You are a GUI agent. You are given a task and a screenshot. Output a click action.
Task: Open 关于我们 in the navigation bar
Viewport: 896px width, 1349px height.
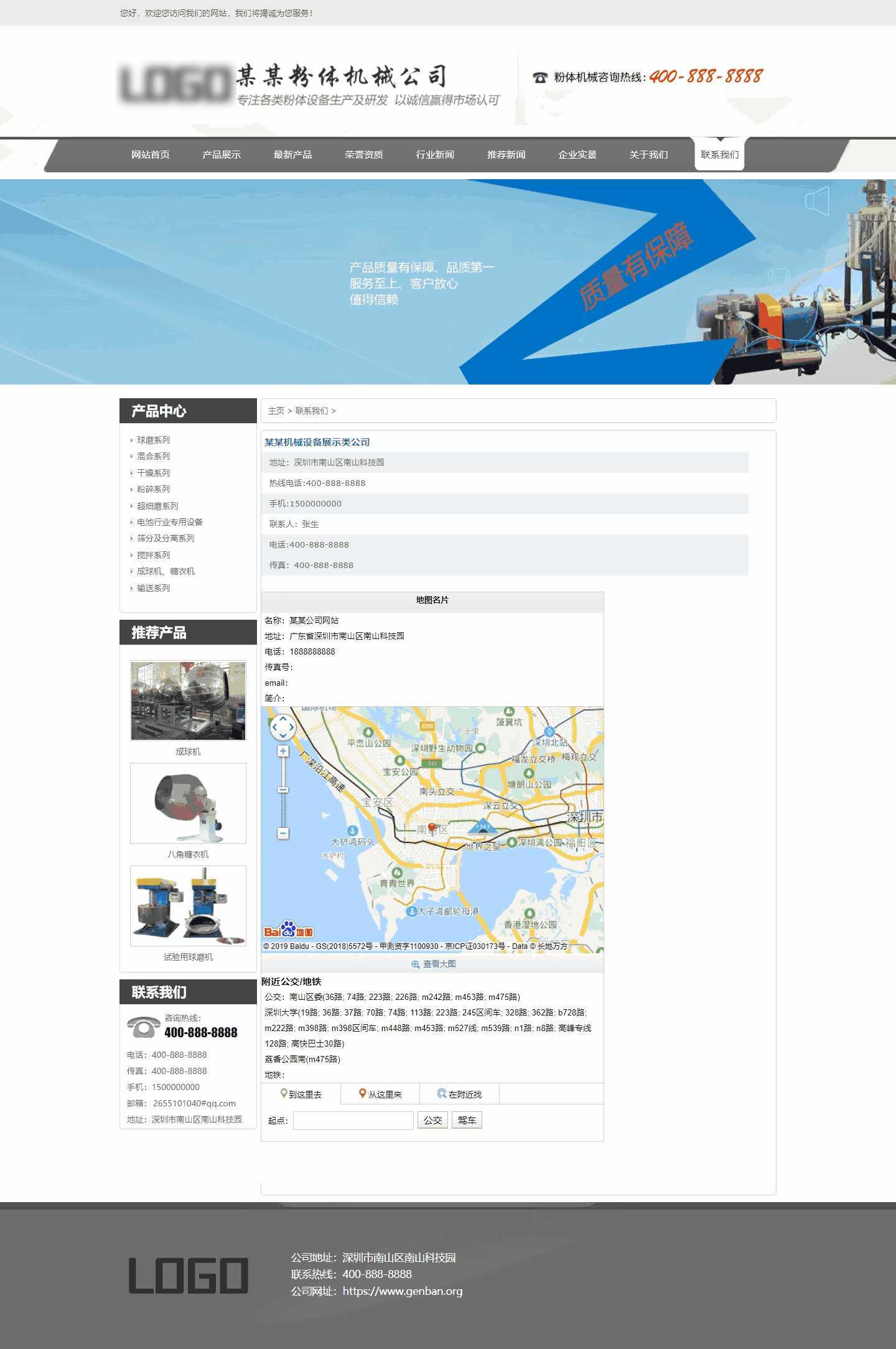(x=648, y=155)
